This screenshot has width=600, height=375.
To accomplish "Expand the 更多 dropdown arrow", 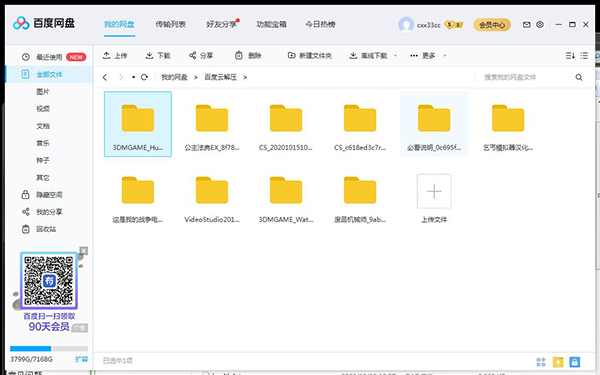I will click(x=445, y=56).
